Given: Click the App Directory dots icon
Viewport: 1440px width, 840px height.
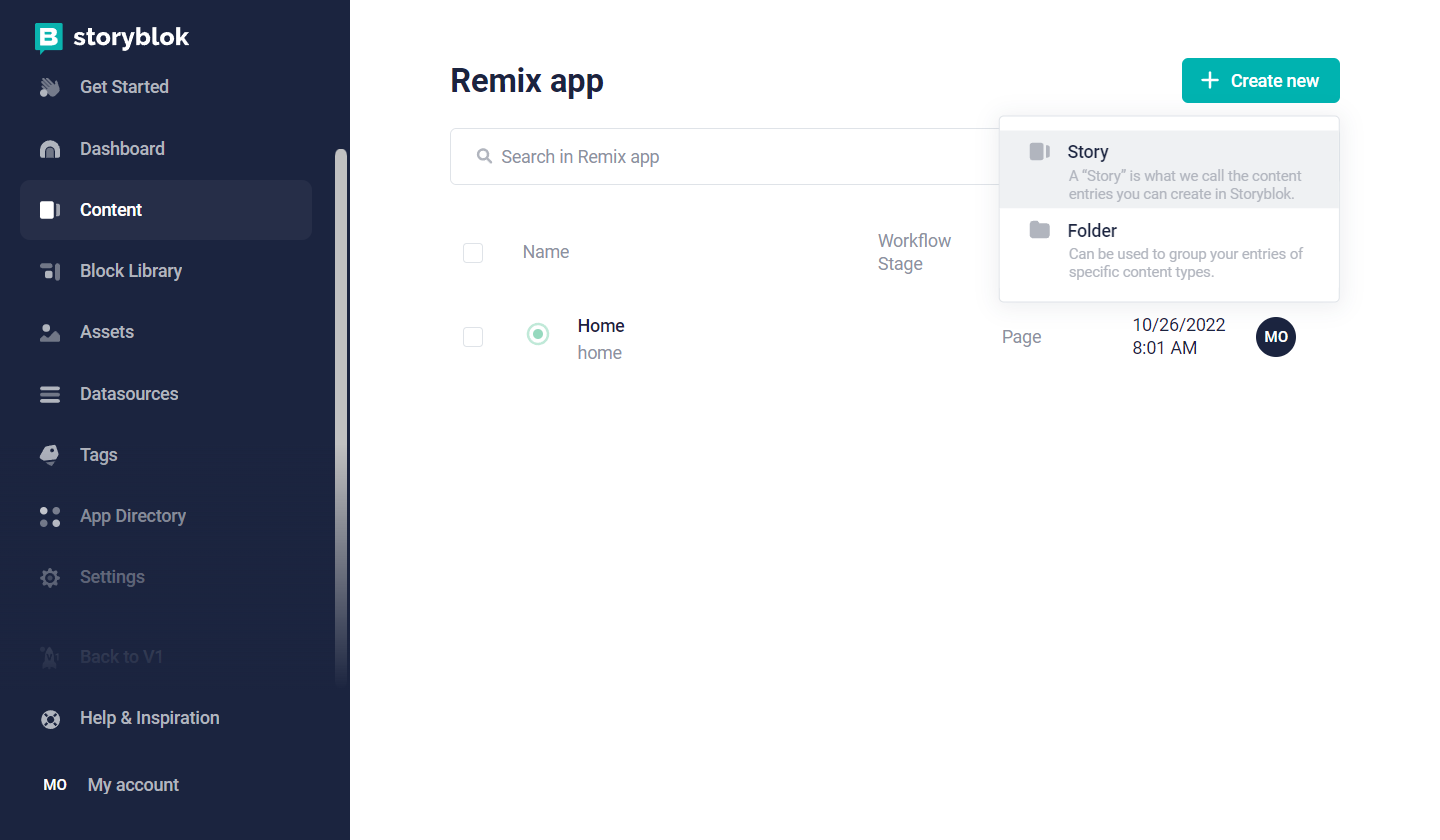Looking at the screenshot, I should 50,516.
